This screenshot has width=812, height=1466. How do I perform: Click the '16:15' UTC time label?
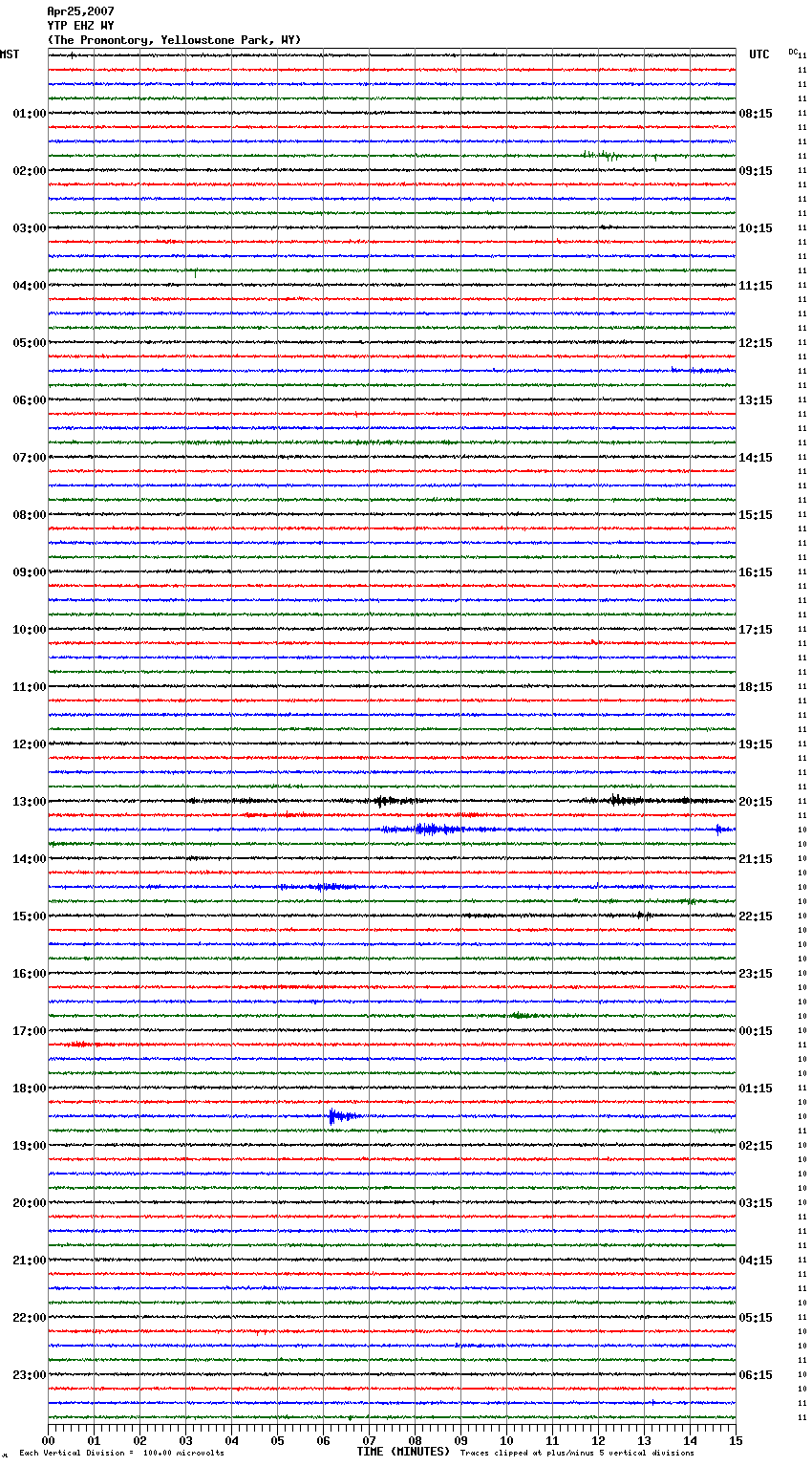(x=756, y=572)
